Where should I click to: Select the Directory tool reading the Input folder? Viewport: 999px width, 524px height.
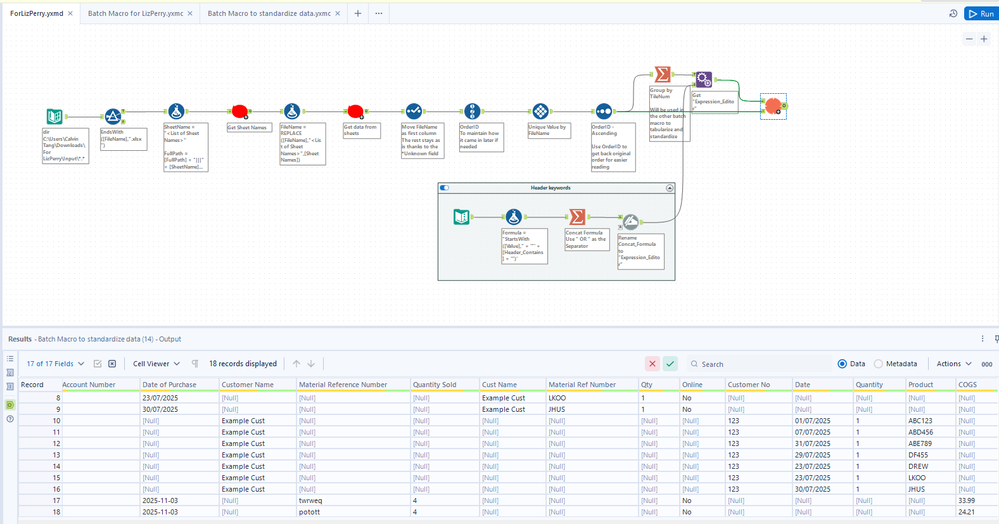tap(54, 117)
